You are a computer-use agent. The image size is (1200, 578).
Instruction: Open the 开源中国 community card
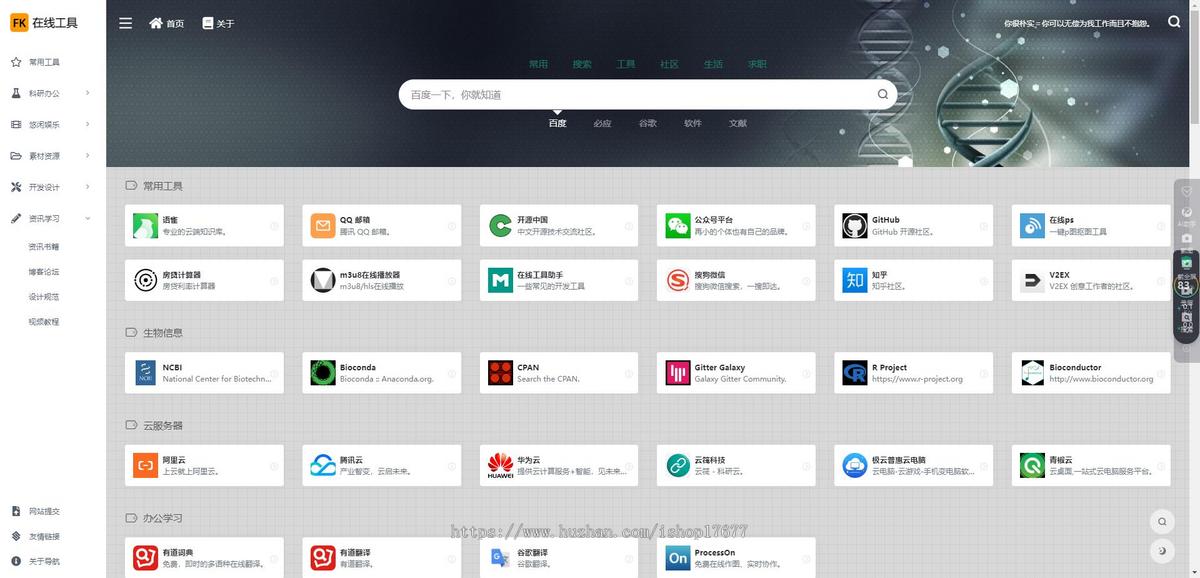pos(559,226)
